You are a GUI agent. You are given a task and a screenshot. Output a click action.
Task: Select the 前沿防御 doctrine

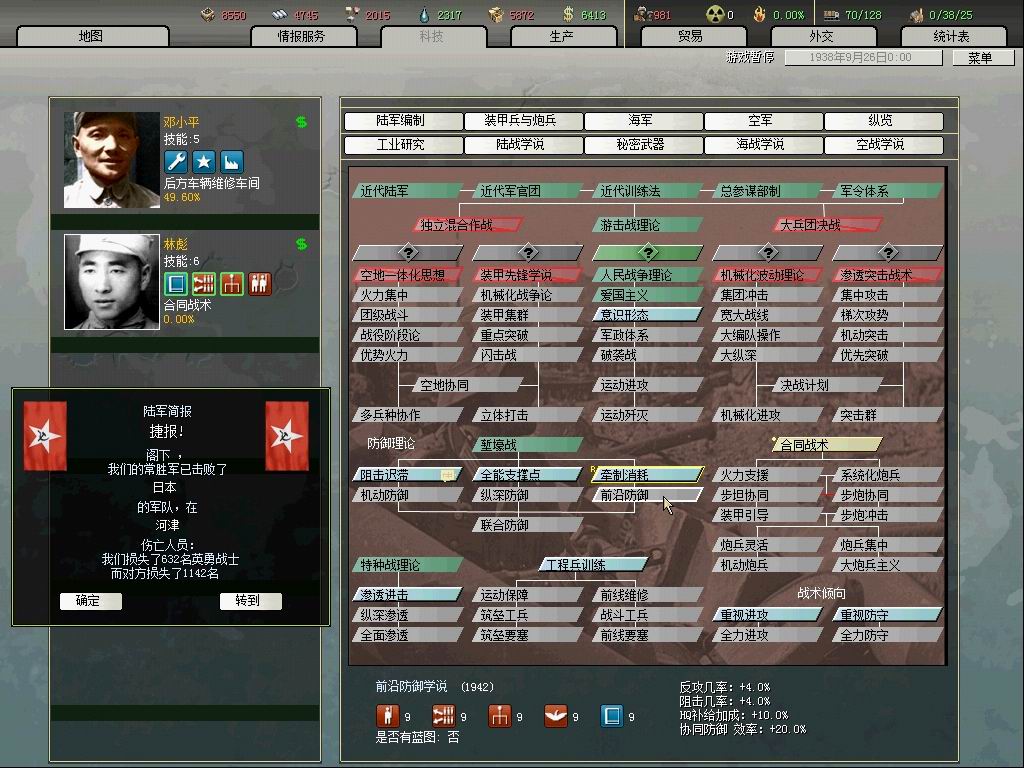point(648,495)
